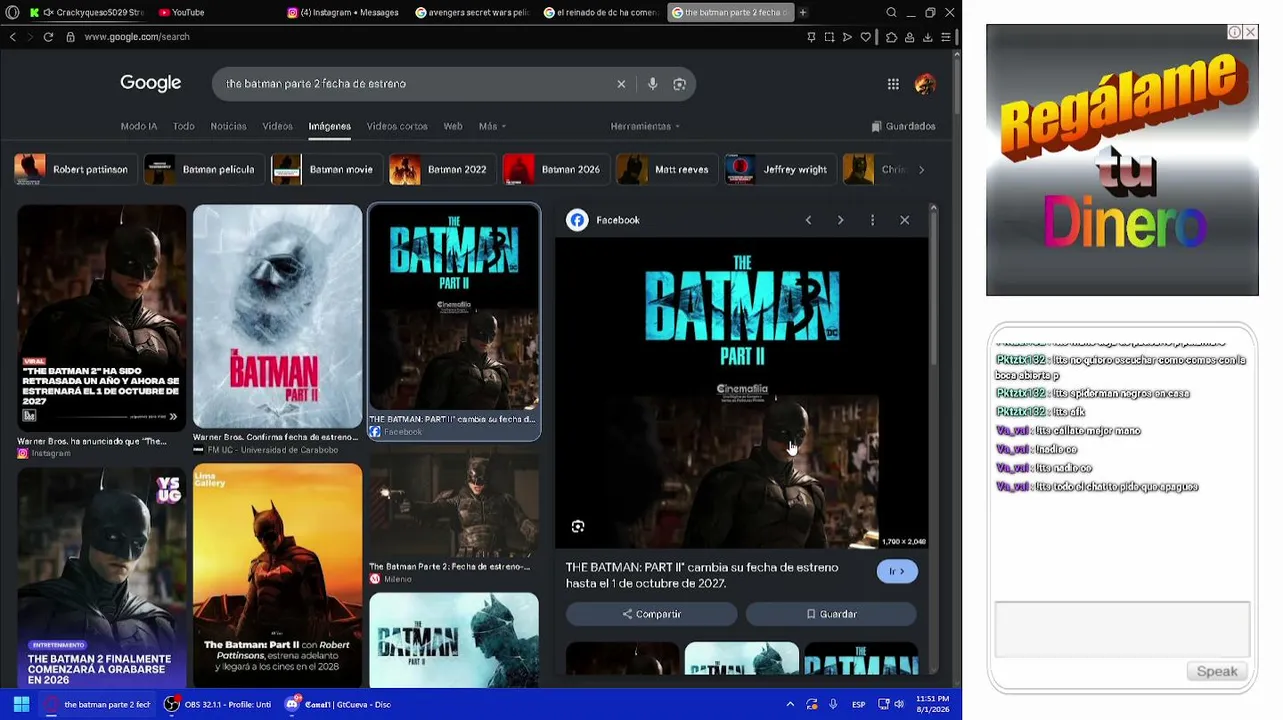Image resolution: width=1283 pixels, height=720 pixels.
Task: Expand the Herramientas dropdown
Action: click(x=645, y=126)
